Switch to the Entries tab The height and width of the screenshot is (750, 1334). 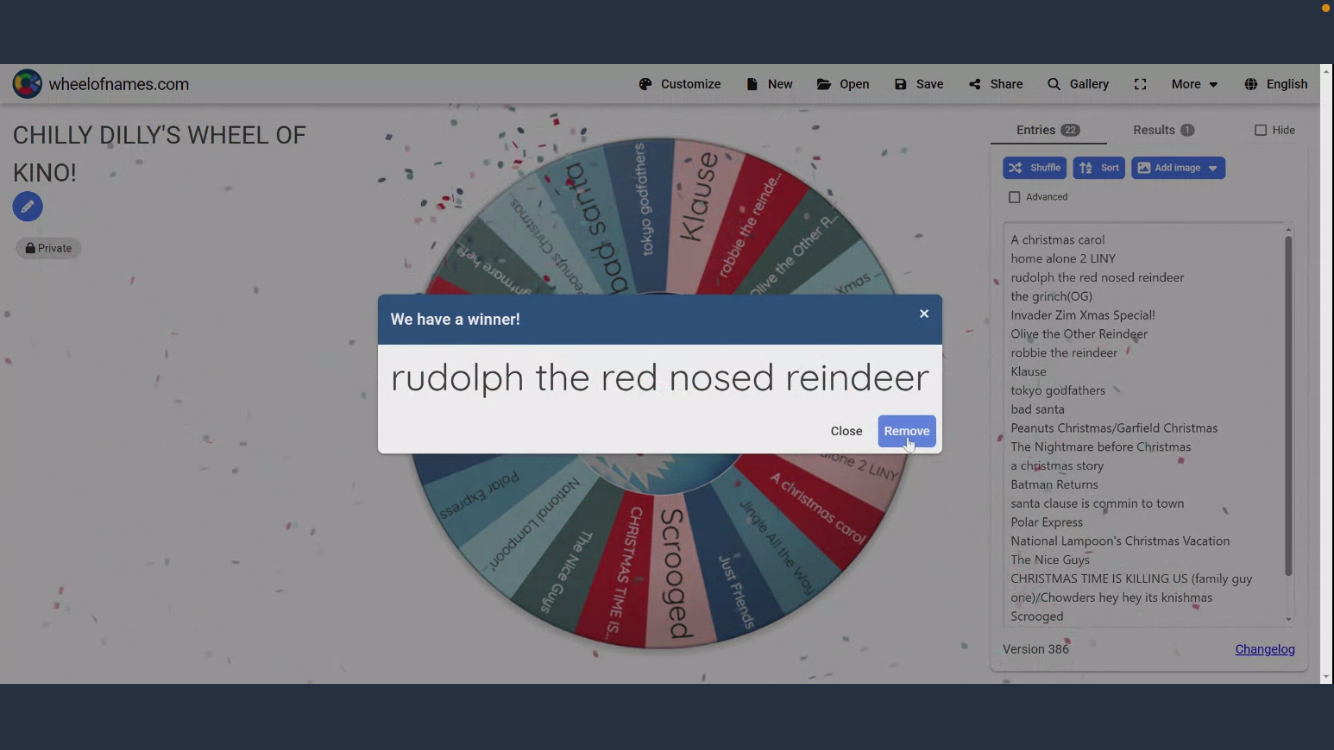click(1048, 130)
